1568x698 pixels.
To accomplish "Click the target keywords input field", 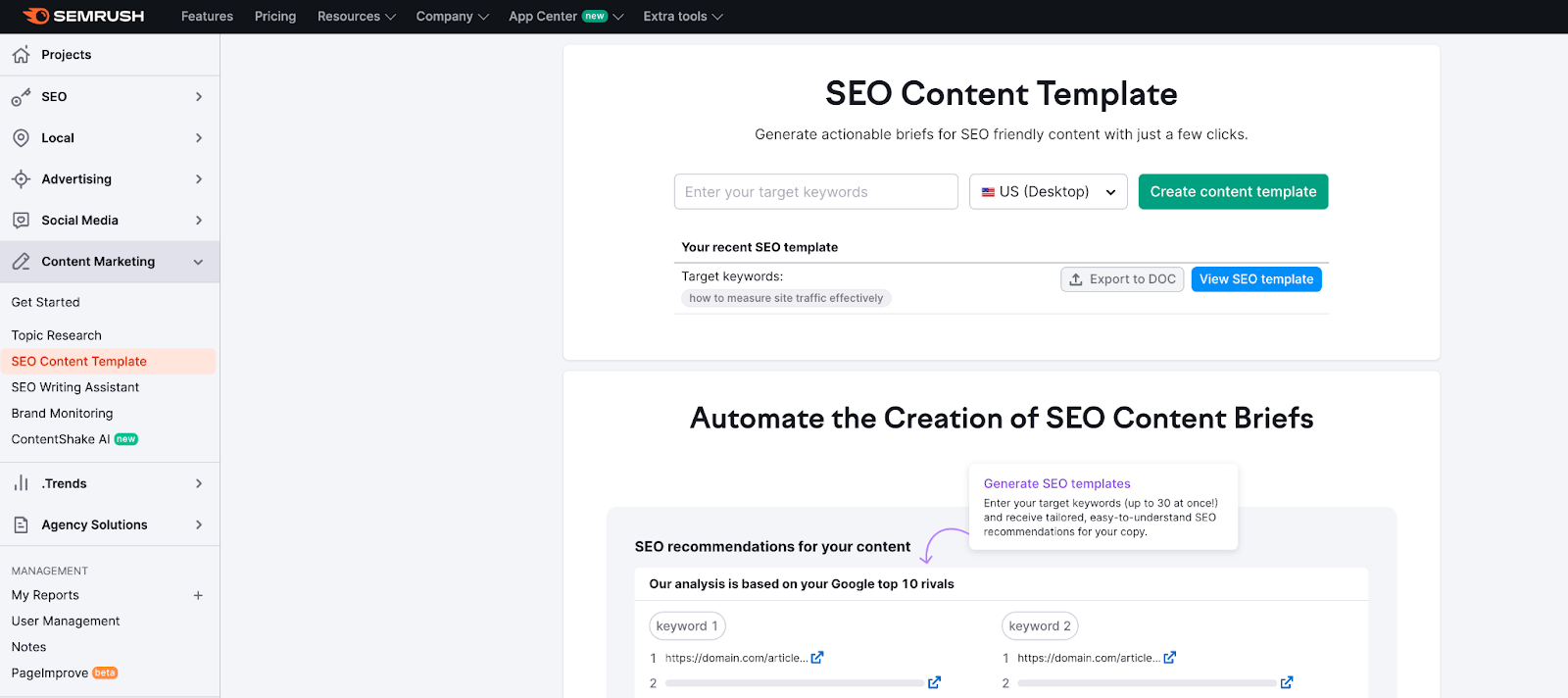I will pos(816,192).
